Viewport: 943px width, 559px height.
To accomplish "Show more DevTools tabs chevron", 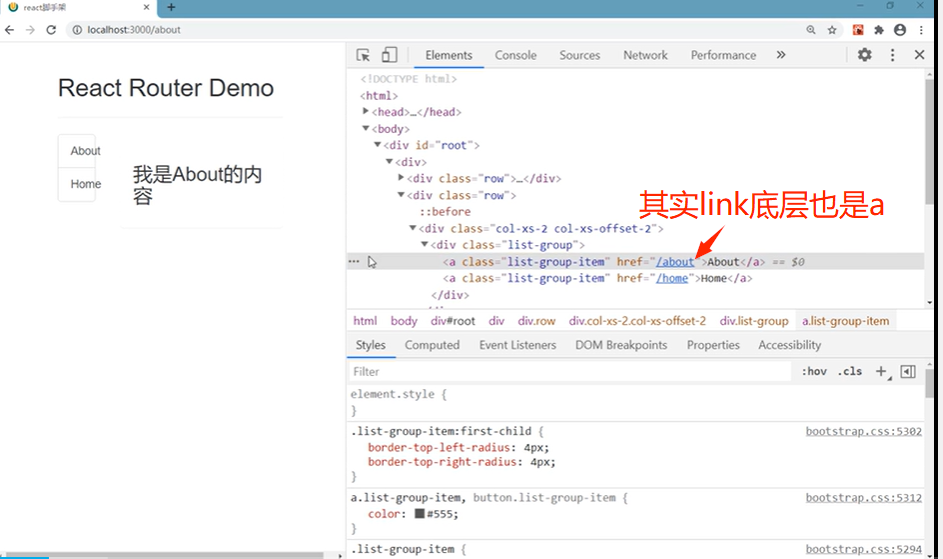I will [781, 55].
